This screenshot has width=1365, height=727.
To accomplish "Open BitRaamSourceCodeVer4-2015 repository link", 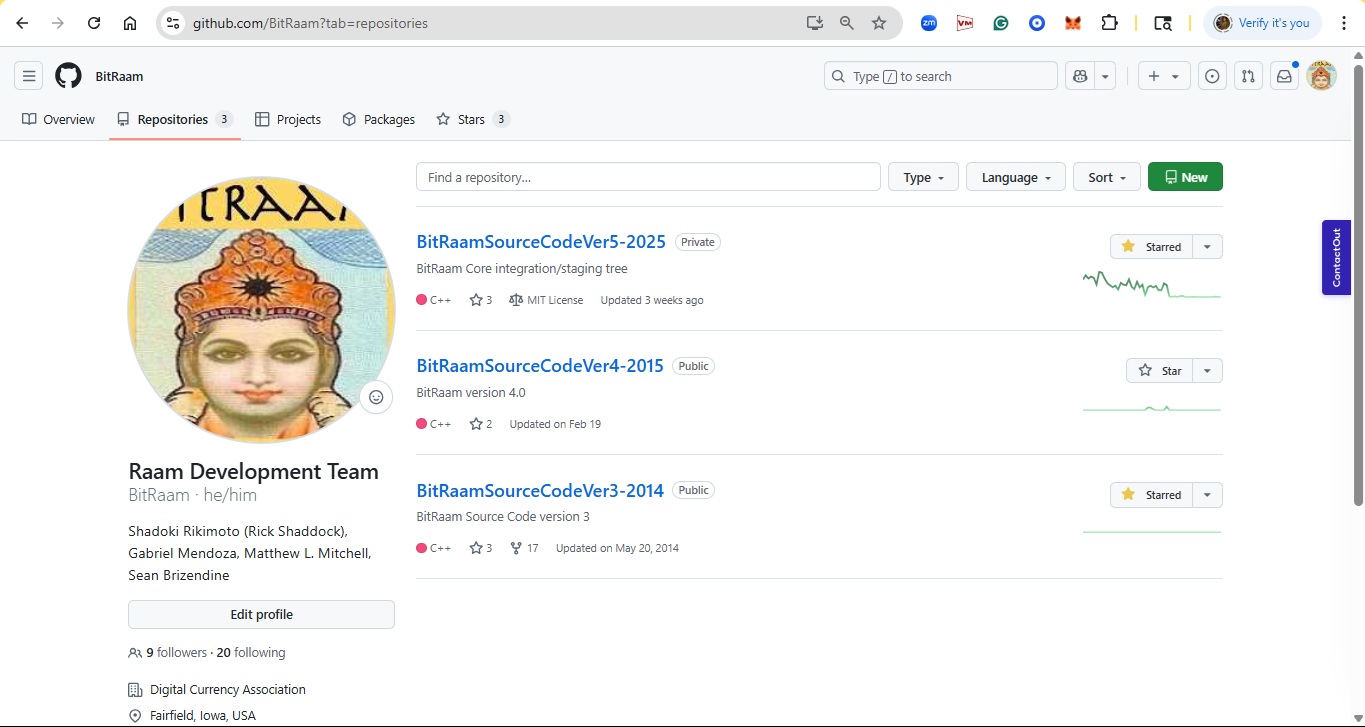I will (x=540, y=365).
